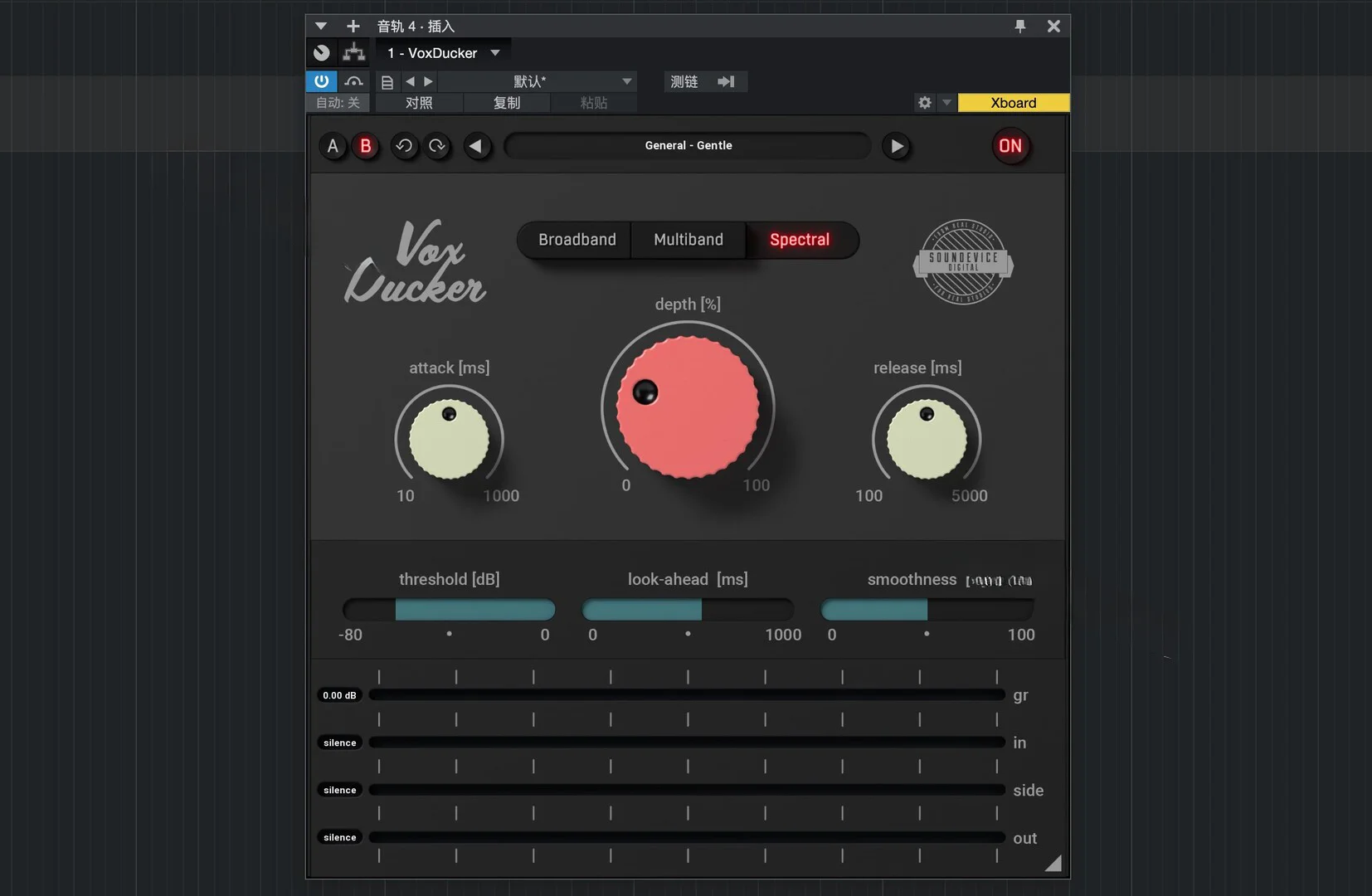Image resolution: width=1372 pixels, height=896 pixels.
Task: Click the 粘贴 paste button
Action: click(594, 103)
